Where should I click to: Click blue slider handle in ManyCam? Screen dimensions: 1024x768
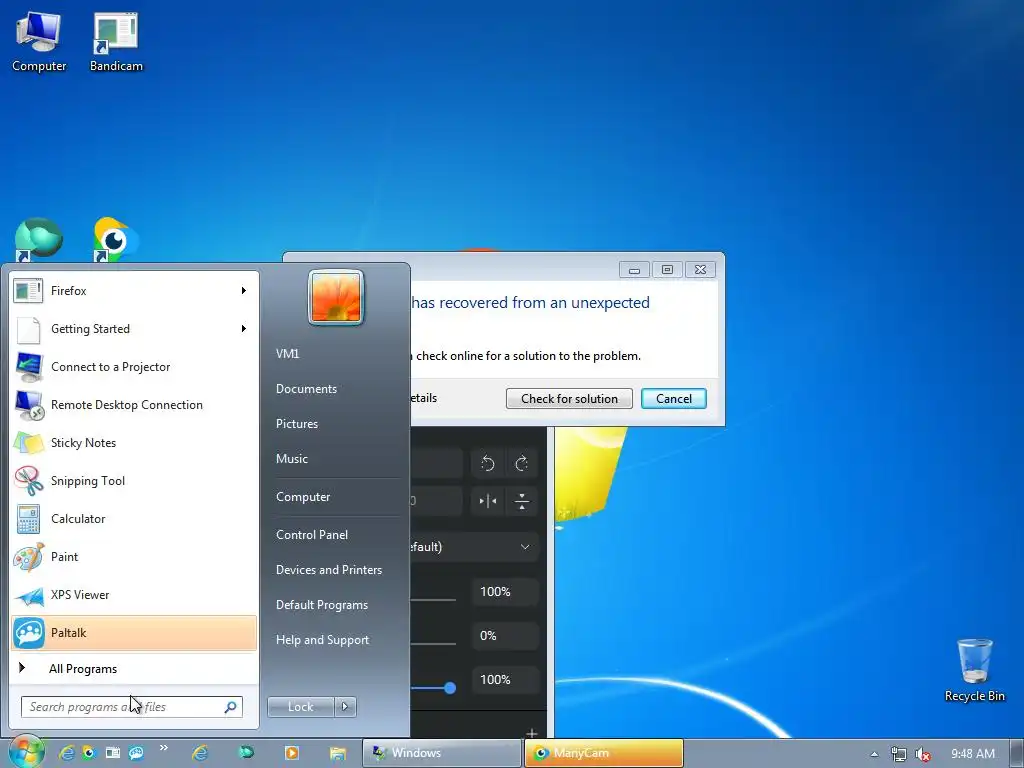tap(450, 688)
